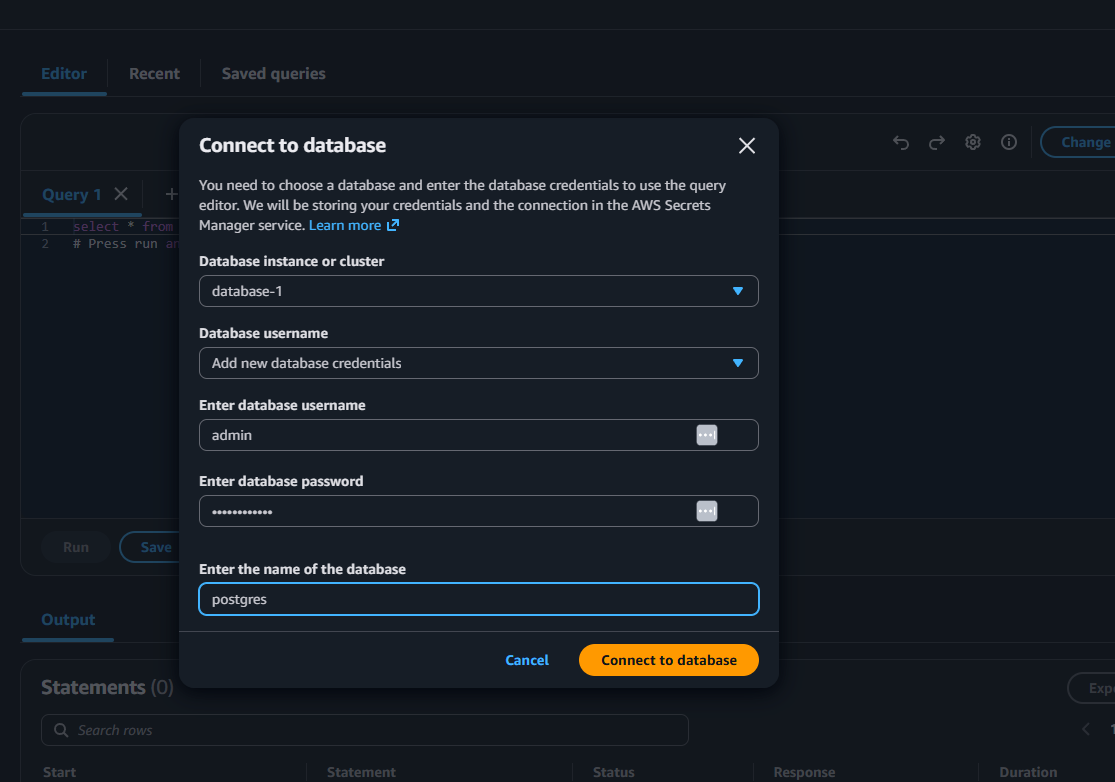
Task: Click line 1 of the query editor
Action: click(x=123, y=227)
